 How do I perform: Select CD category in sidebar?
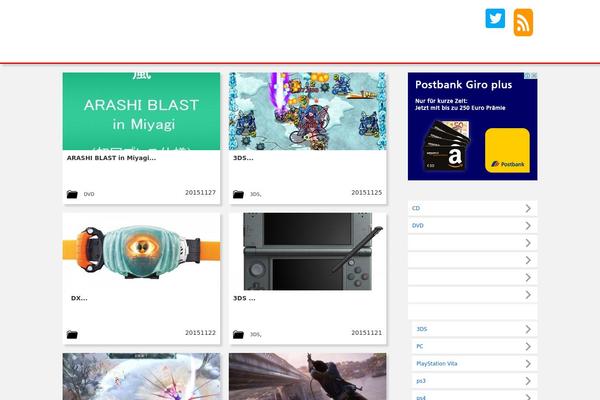tap(473, 208)
